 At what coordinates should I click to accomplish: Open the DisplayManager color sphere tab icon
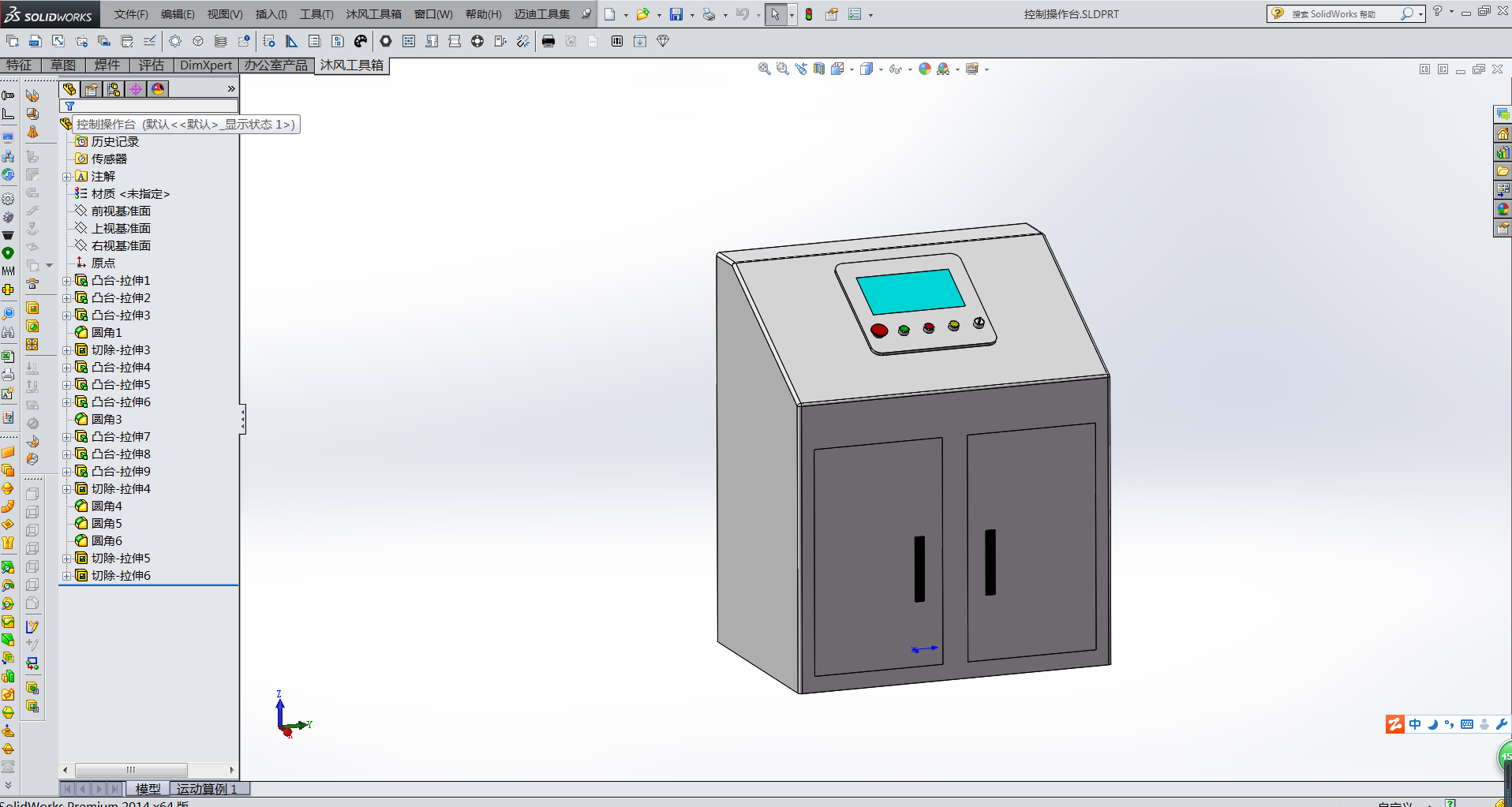158,89
